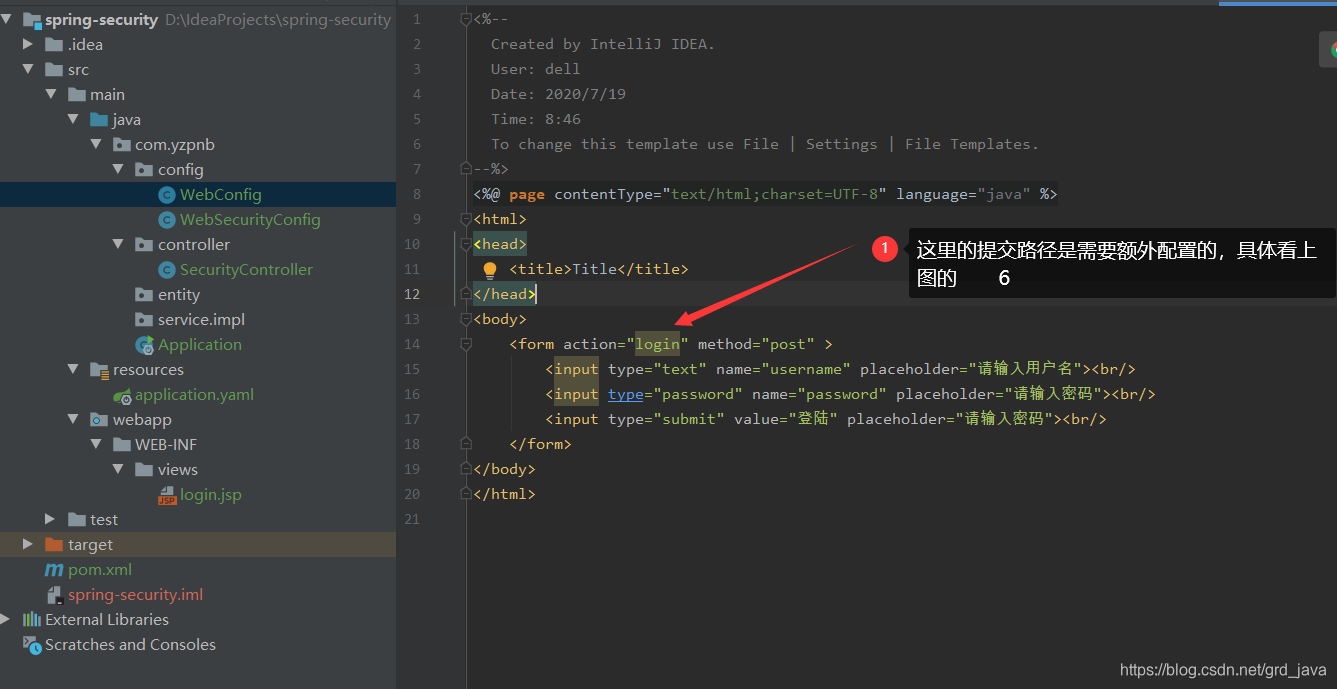Select login.jsp in the views folder
The height and width of the screenshot is (689, 1337).
click(211, 494)
